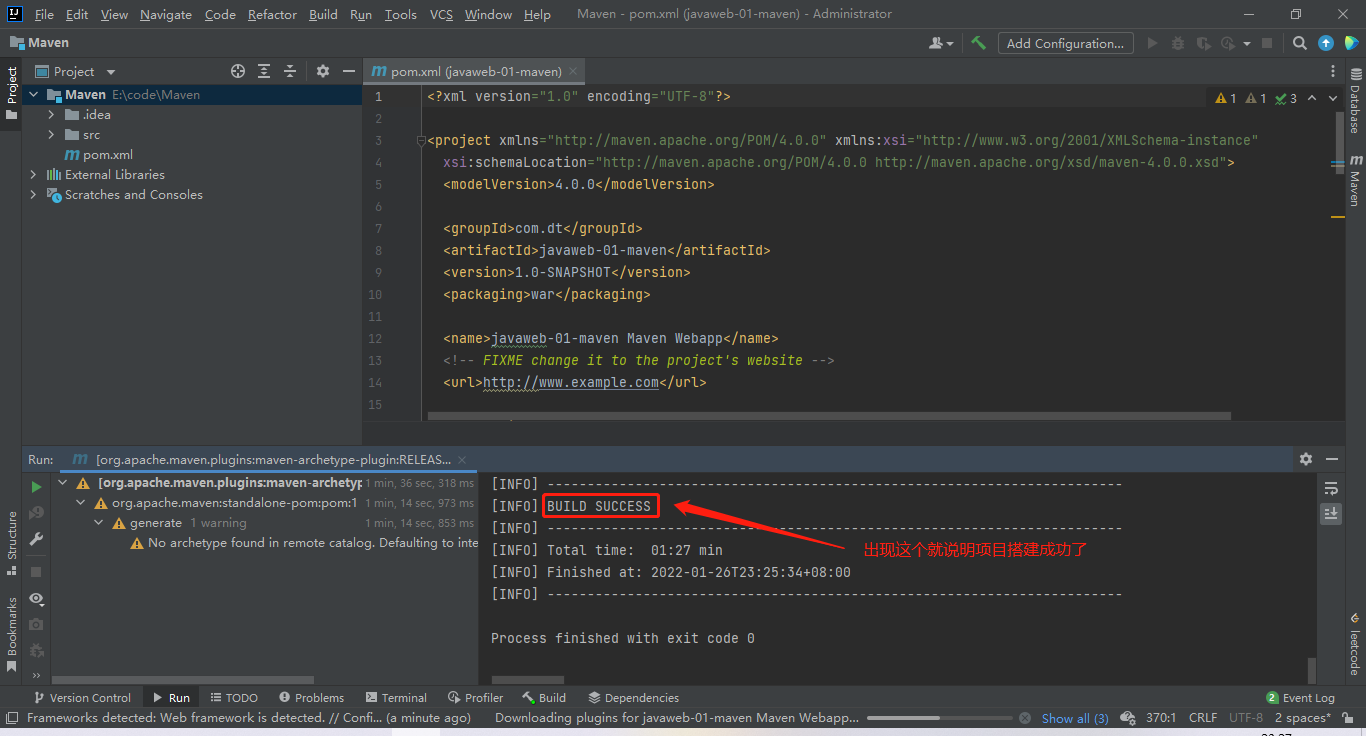Open the Navigate menu
The width and height of the screenshot is (1366, 736).
coord(165,14)
